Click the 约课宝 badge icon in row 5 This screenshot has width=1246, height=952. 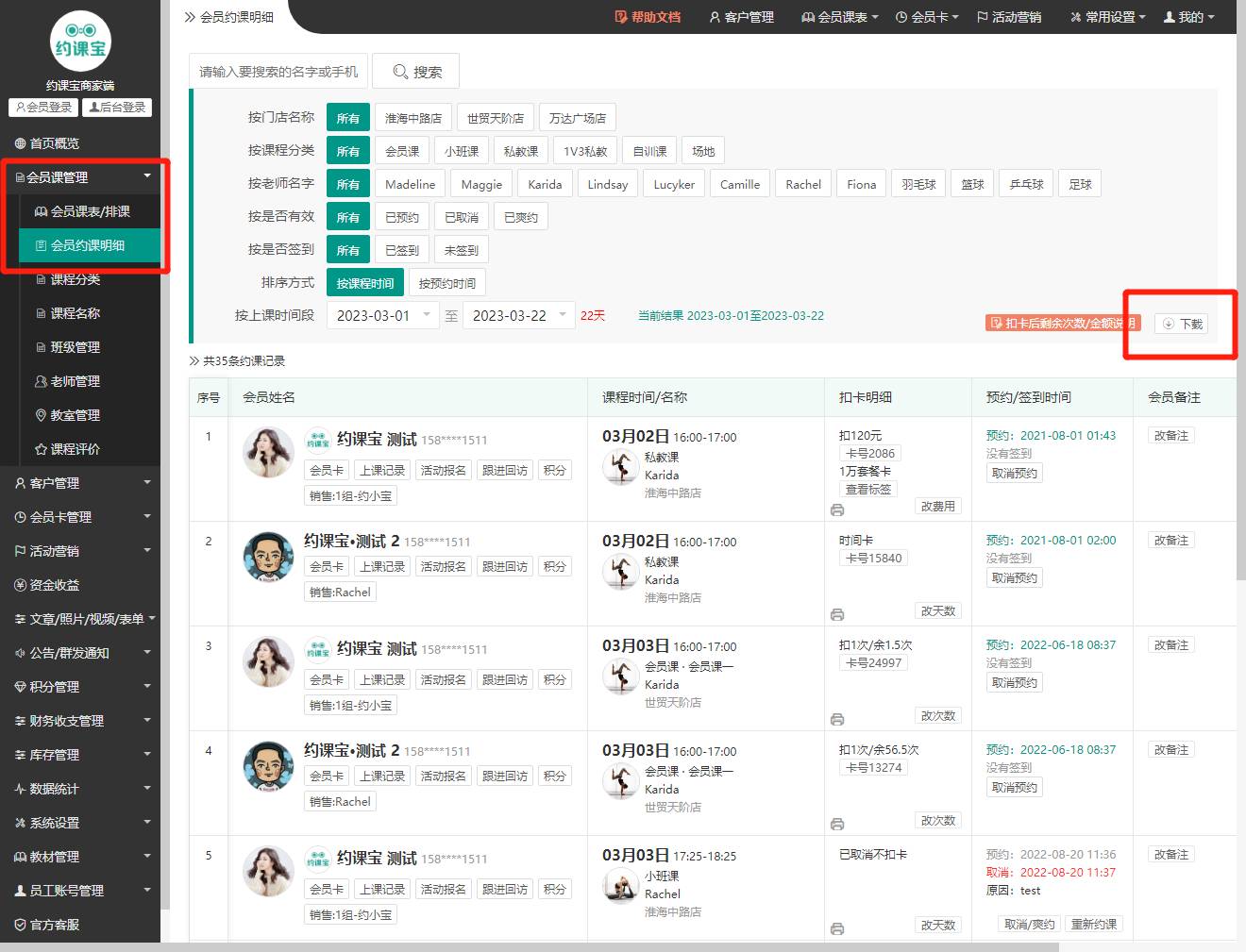tap(318, 859)
